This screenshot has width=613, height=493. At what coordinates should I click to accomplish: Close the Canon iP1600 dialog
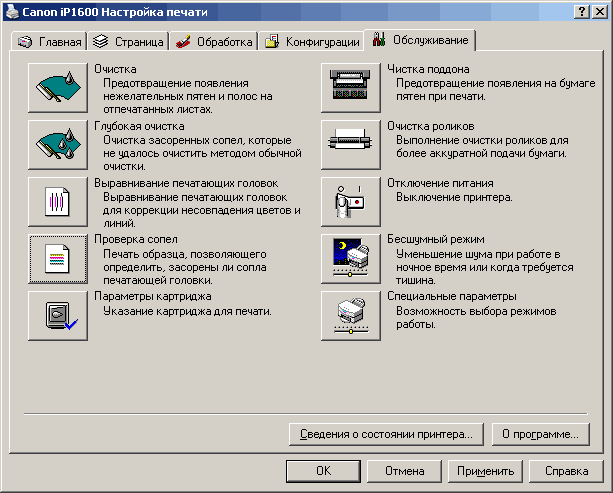(x=600, y=12)
